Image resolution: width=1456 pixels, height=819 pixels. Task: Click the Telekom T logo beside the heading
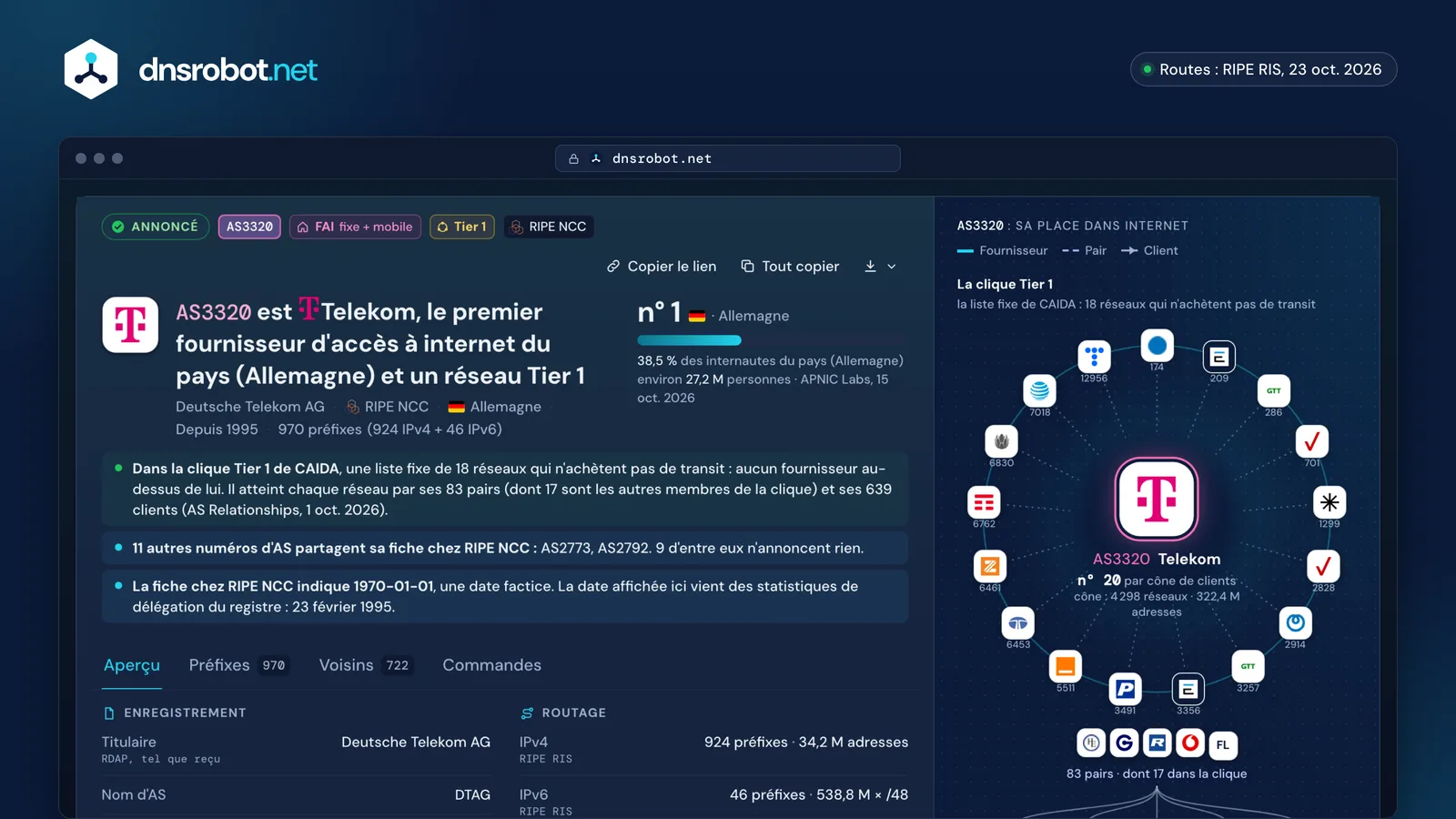click(130, 325)
